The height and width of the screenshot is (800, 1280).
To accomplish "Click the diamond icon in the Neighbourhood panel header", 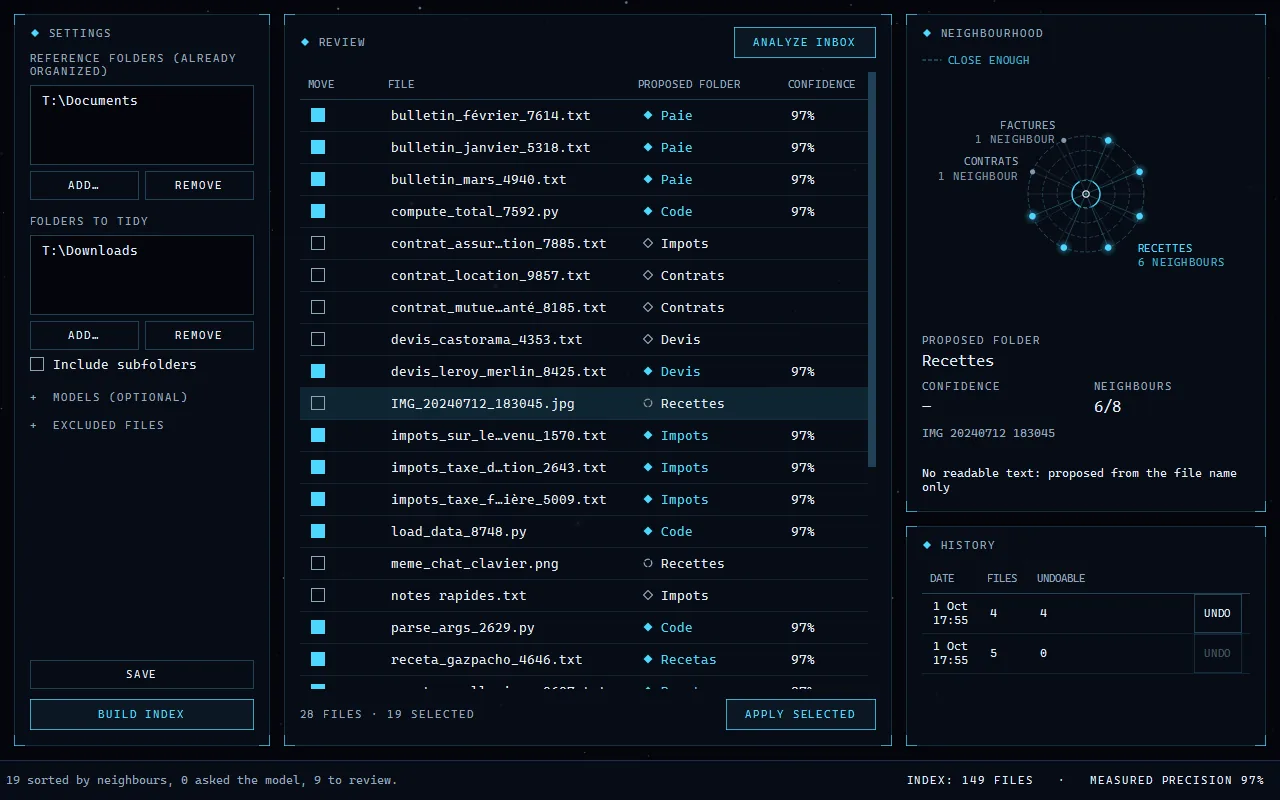I will tap(927, 33).
